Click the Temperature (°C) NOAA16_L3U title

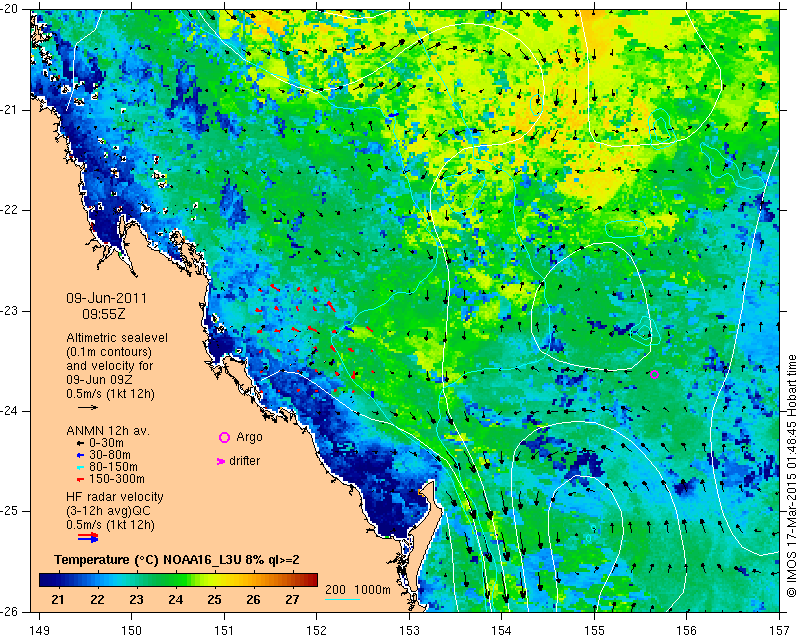[x=177, y=560]
